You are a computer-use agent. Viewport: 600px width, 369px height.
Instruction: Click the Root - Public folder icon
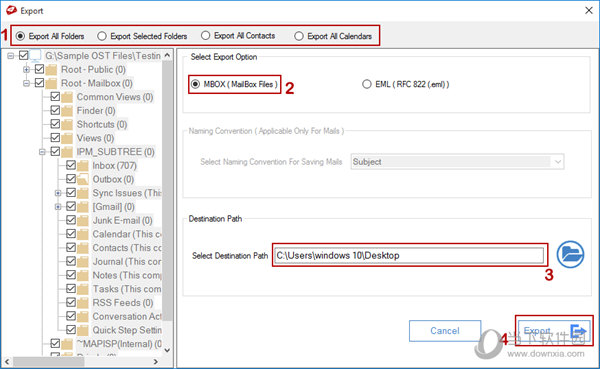pyautogui.click(x=51, y=70)
